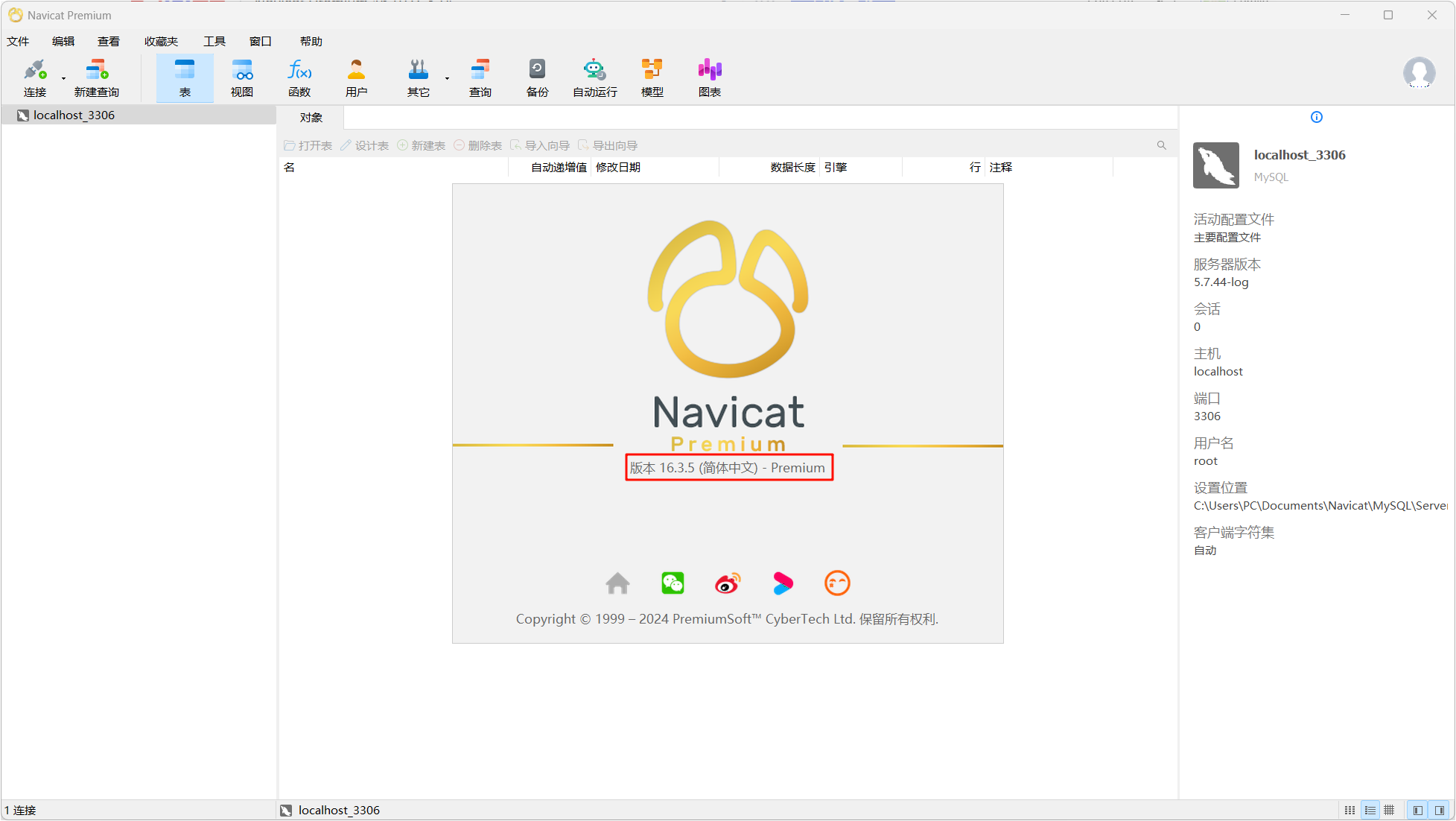Toggle the left navigation pane button
The width and height of the screenshot is (1456, 821).
1417,810
